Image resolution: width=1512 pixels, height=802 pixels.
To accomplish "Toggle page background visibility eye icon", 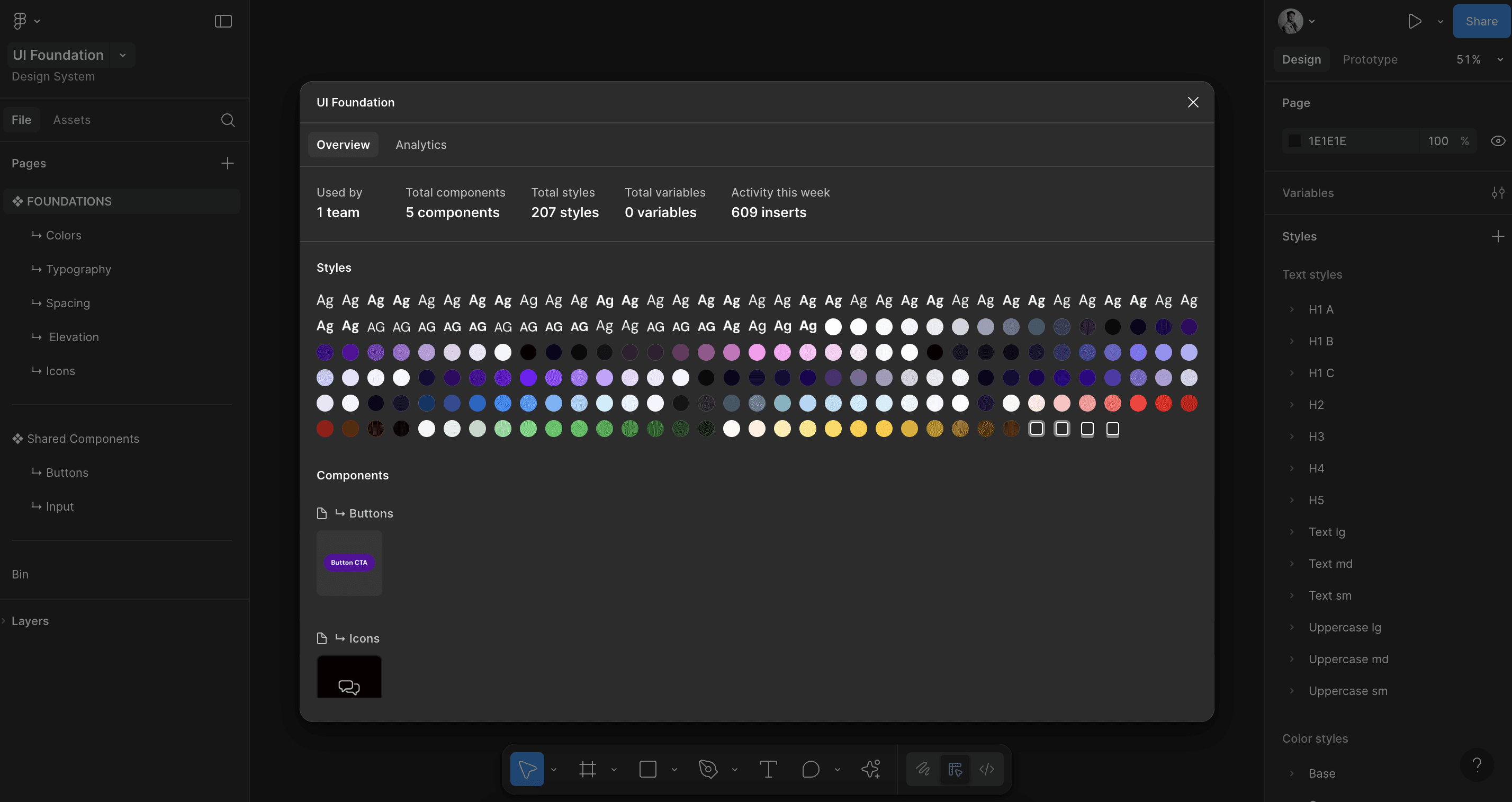I will pyautogui.click(x=1497, y=141).
